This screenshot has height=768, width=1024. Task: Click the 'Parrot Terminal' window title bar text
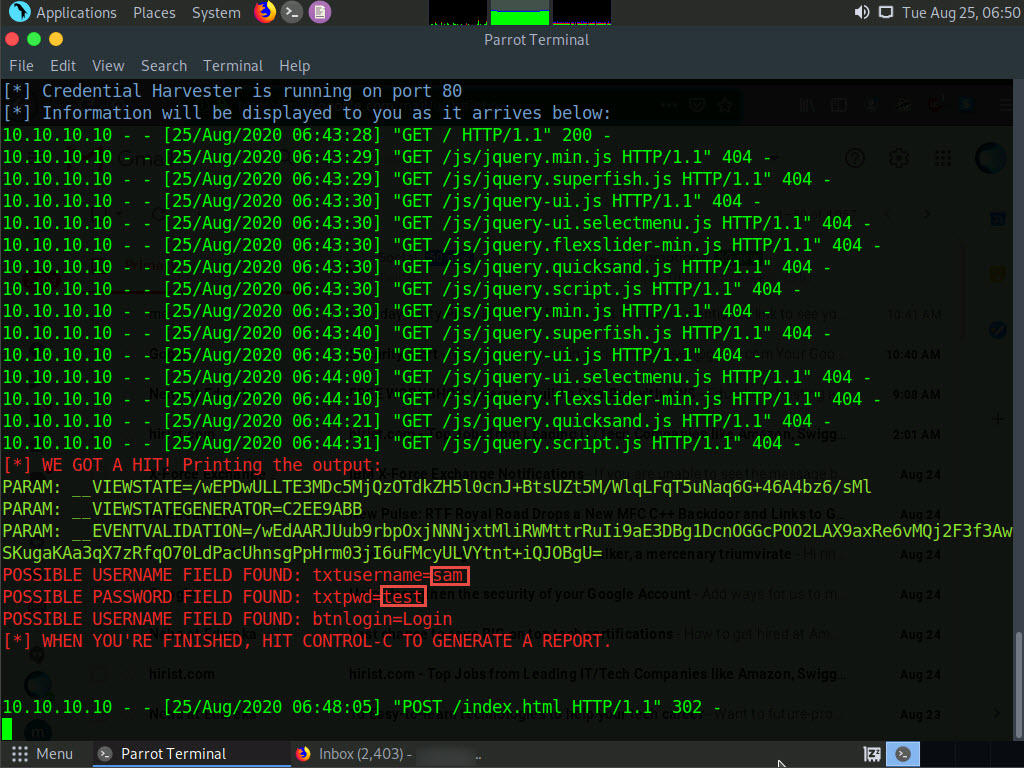click(536, 40)
